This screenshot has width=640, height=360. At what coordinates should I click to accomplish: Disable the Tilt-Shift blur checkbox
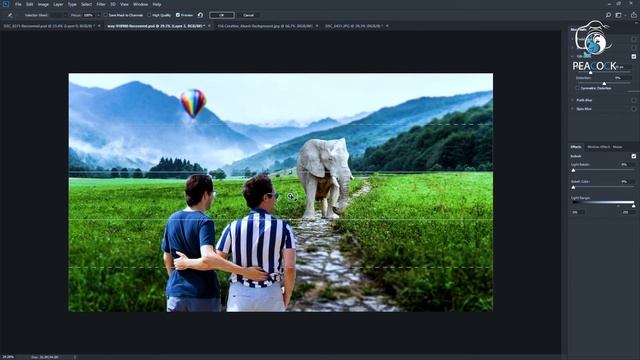pyautogui.click(x=634, y=56)
